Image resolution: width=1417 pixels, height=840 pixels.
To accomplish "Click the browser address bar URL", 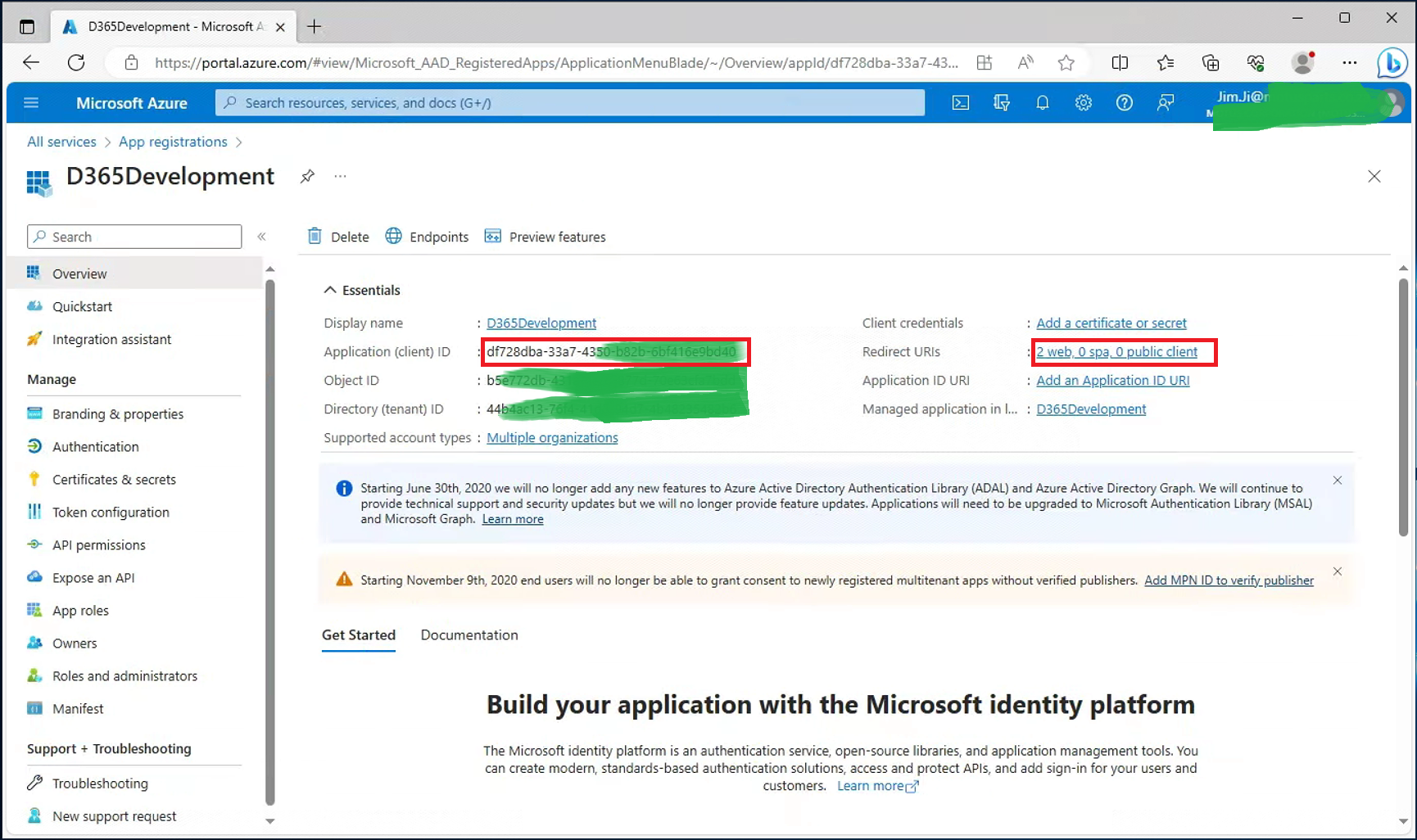I will coord(556,62).
